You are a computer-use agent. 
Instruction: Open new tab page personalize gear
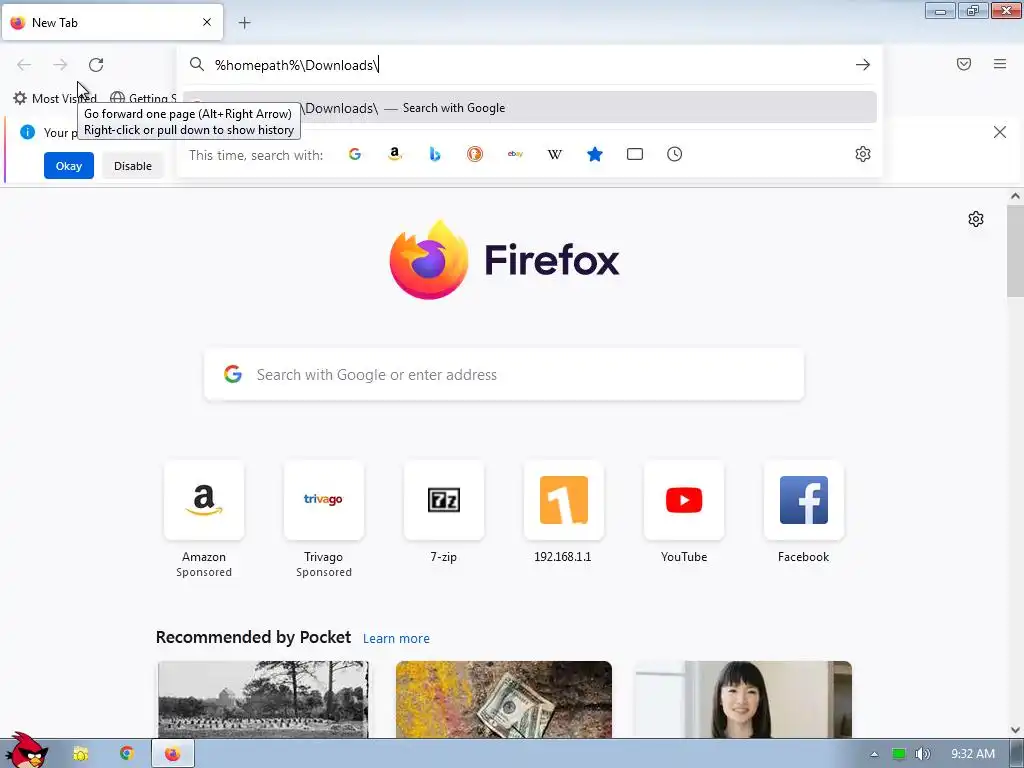pyautogui.click(x=976, y=219)
